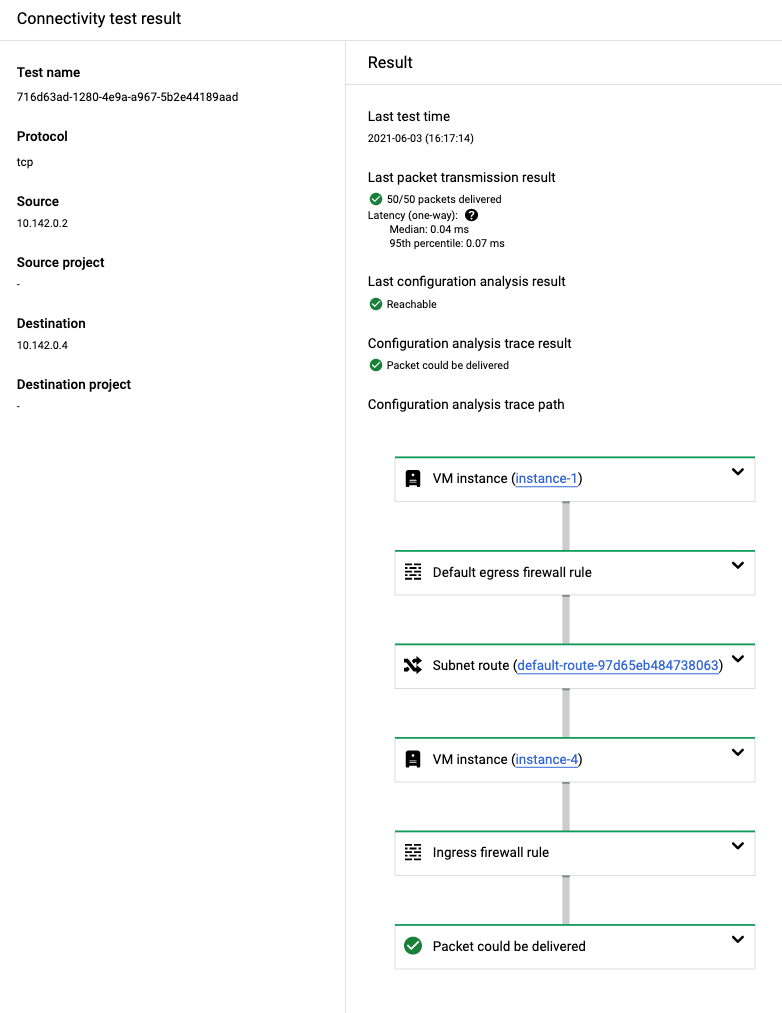The width and height of the screenshot is (782, 1013).
Task: Open the instance-1 link
Action: 547,479
